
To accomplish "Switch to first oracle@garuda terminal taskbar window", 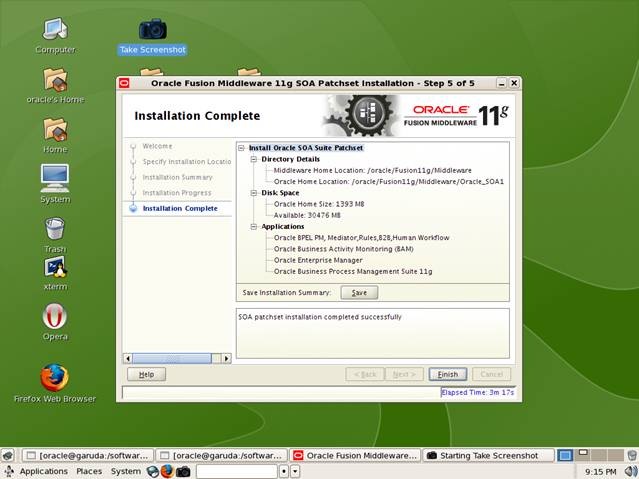I will click(88, 455).
